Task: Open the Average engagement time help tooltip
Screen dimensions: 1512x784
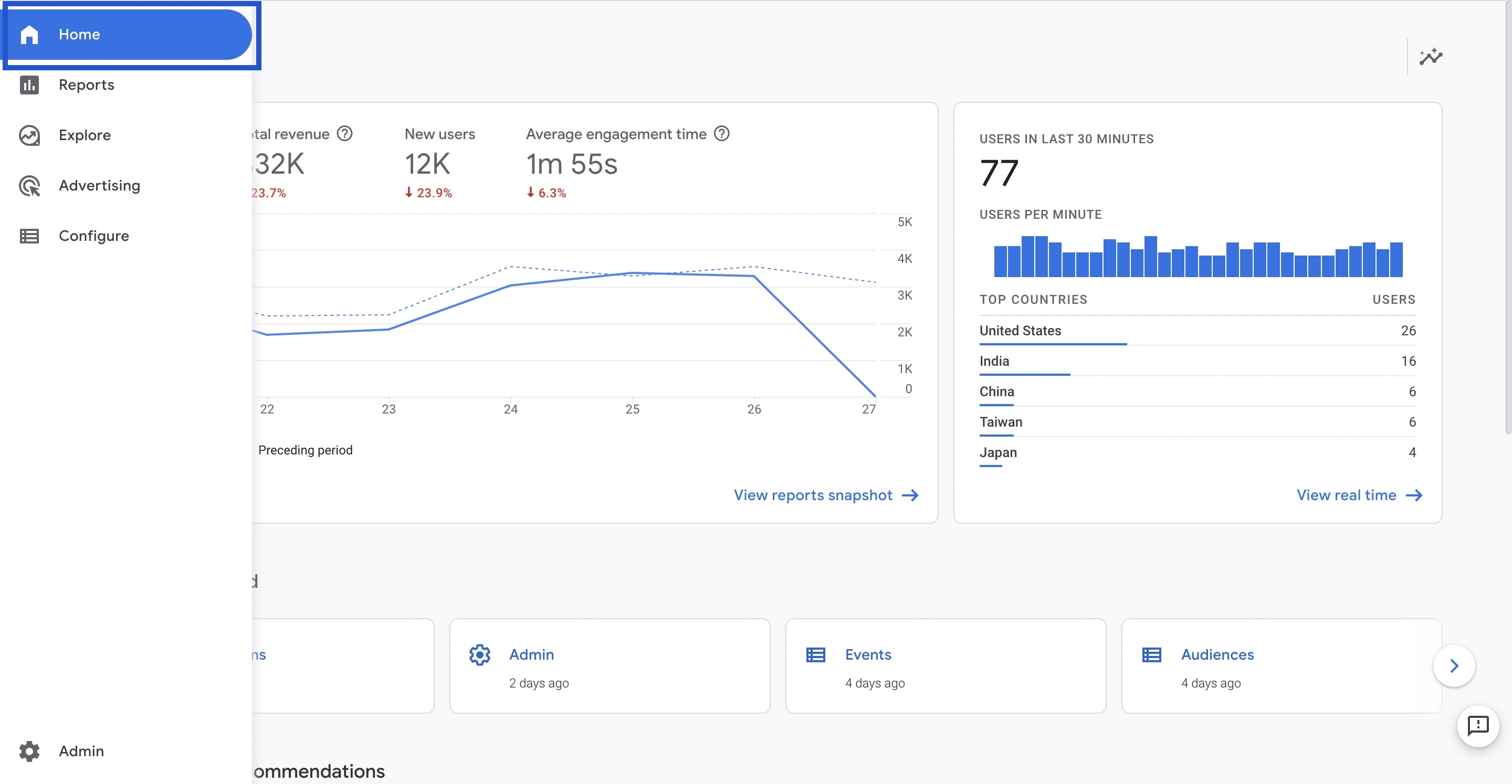Action: [x=721, y=134]
